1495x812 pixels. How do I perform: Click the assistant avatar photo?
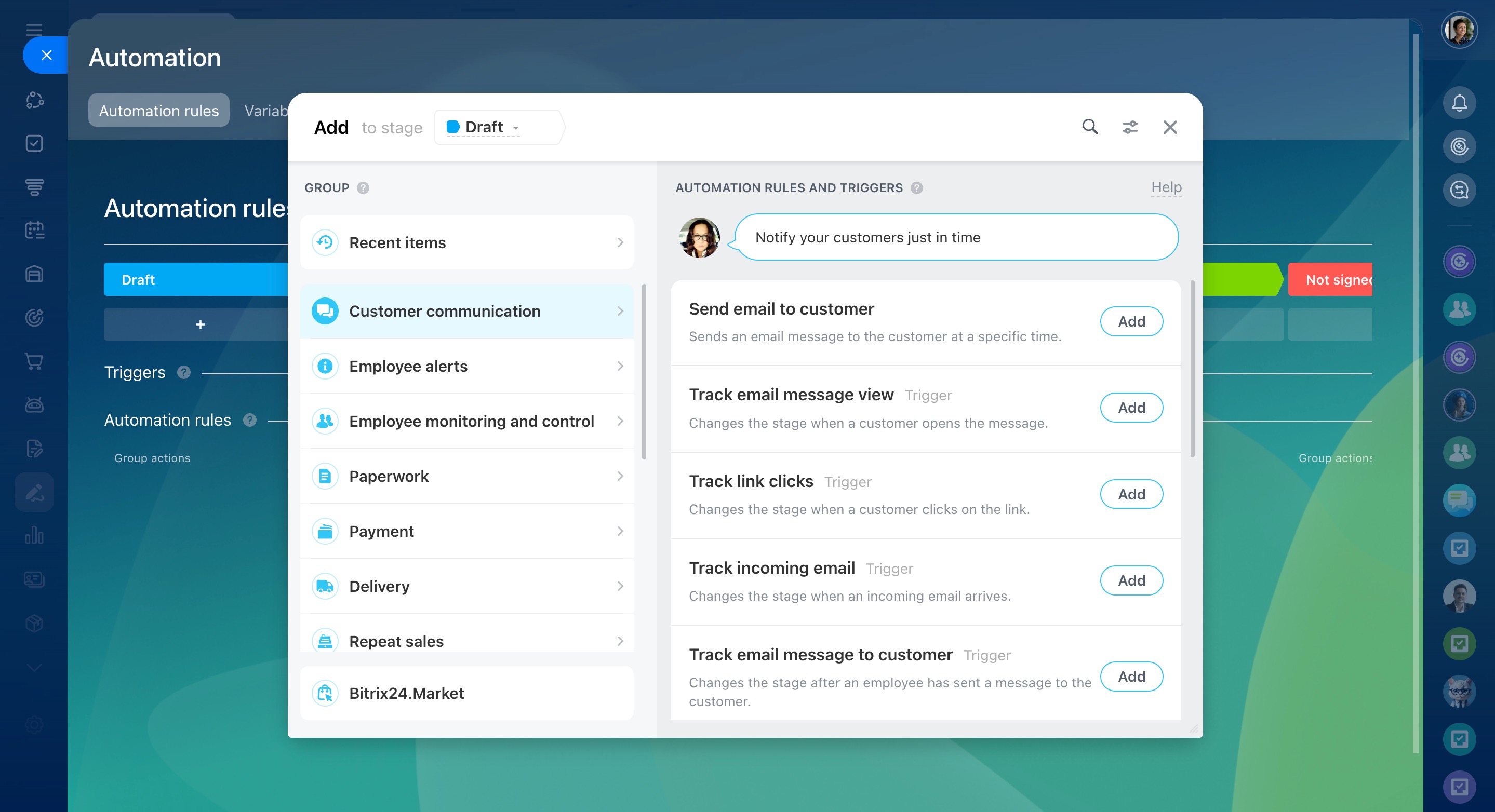pos(699,238)
